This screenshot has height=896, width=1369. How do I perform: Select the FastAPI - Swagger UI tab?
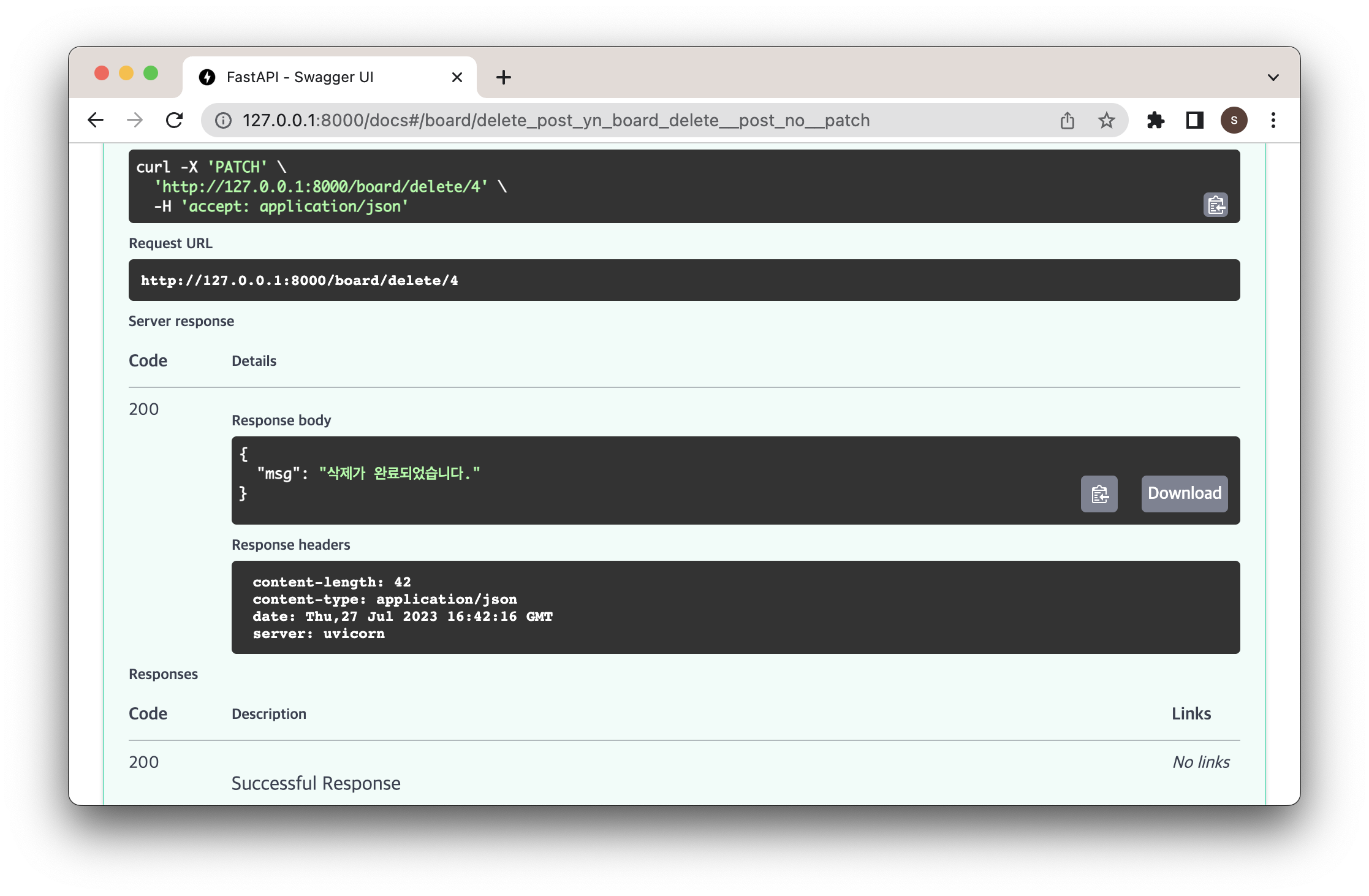pos(300,77)
